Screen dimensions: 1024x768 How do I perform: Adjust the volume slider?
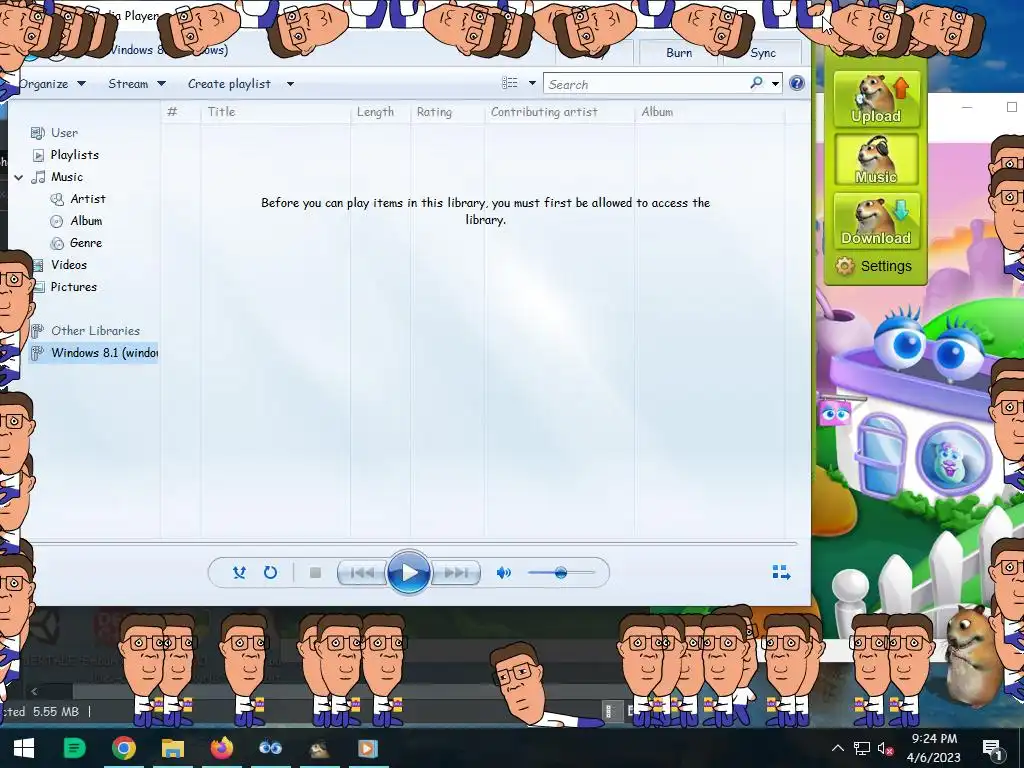(x=562, y=573)
